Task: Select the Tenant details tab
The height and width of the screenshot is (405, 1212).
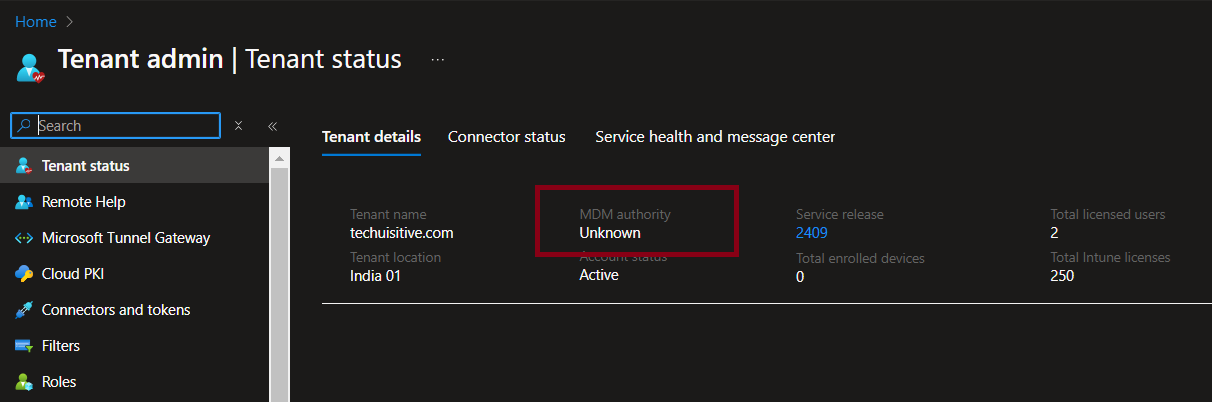Action: (x=371, y=137)
